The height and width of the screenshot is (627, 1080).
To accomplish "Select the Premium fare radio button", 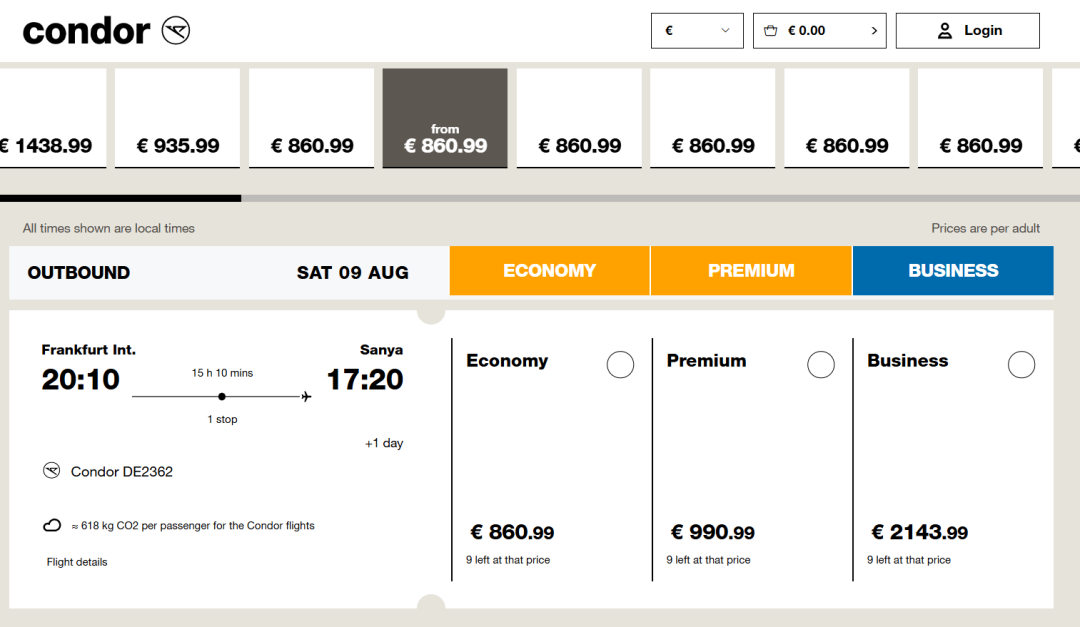I will pos(821,365).
